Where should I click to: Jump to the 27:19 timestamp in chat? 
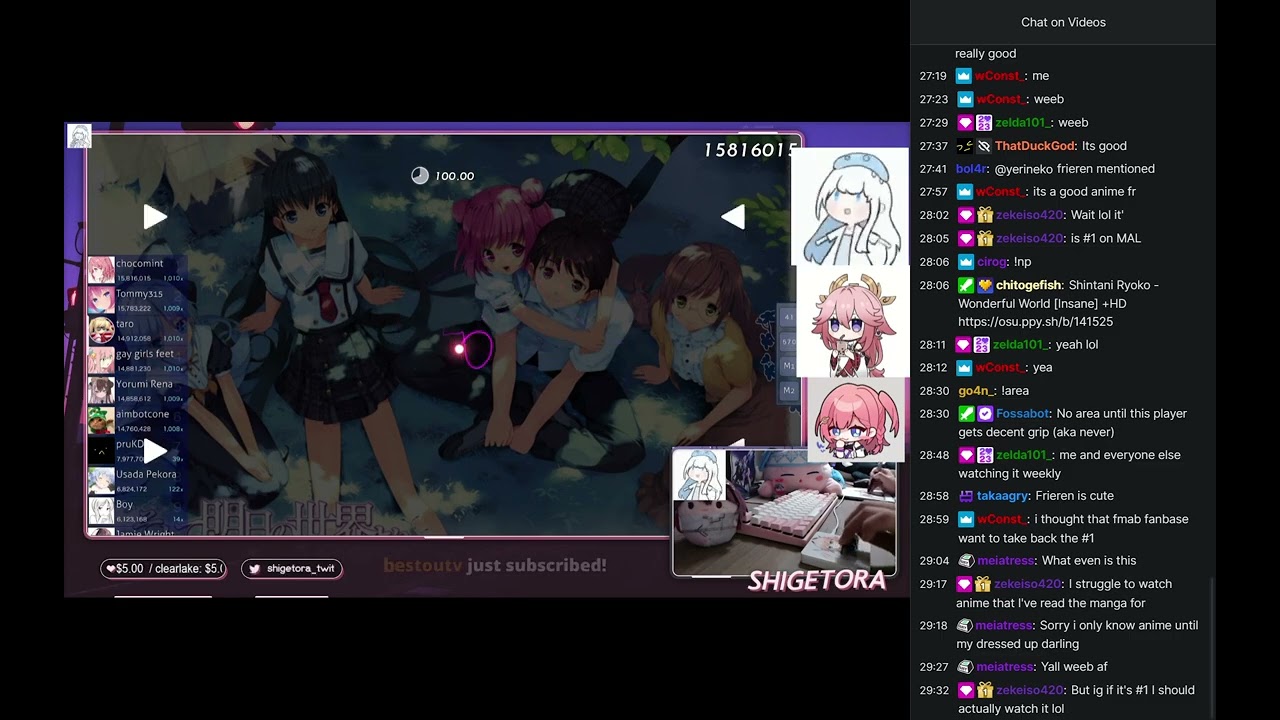tap(933, 76)
